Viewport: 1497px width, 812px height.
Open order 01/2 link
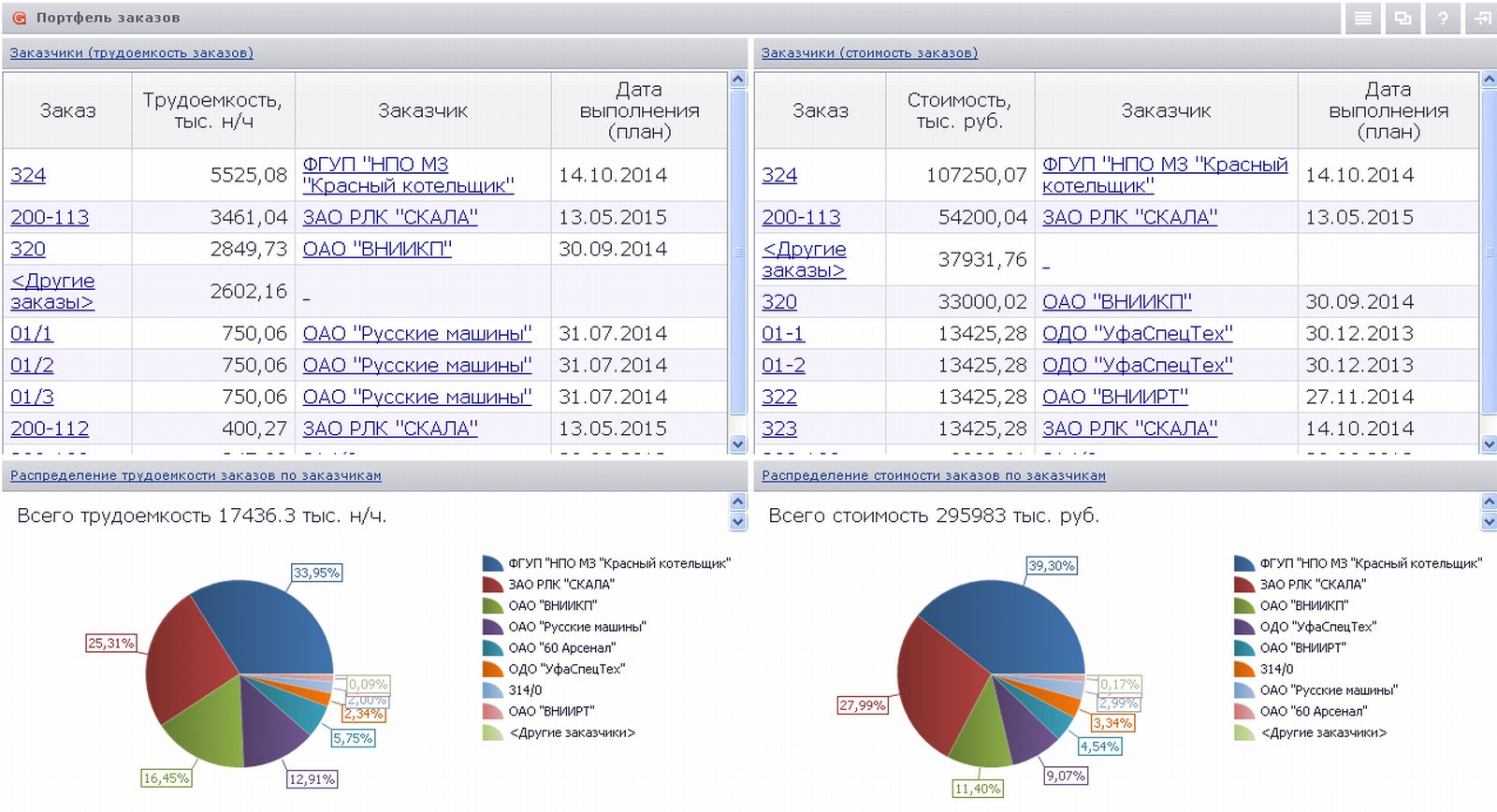click(32, 365)
